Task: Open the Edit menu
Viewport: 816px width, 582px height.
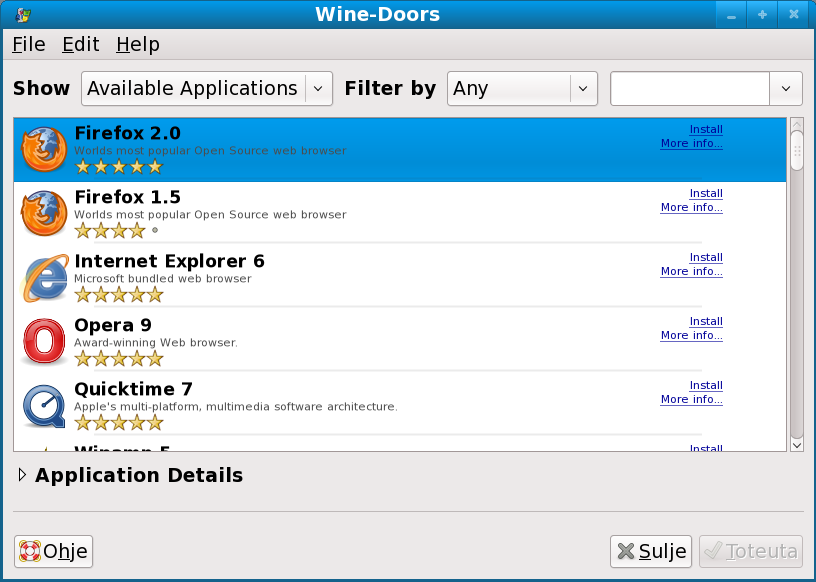Action: 80,44
